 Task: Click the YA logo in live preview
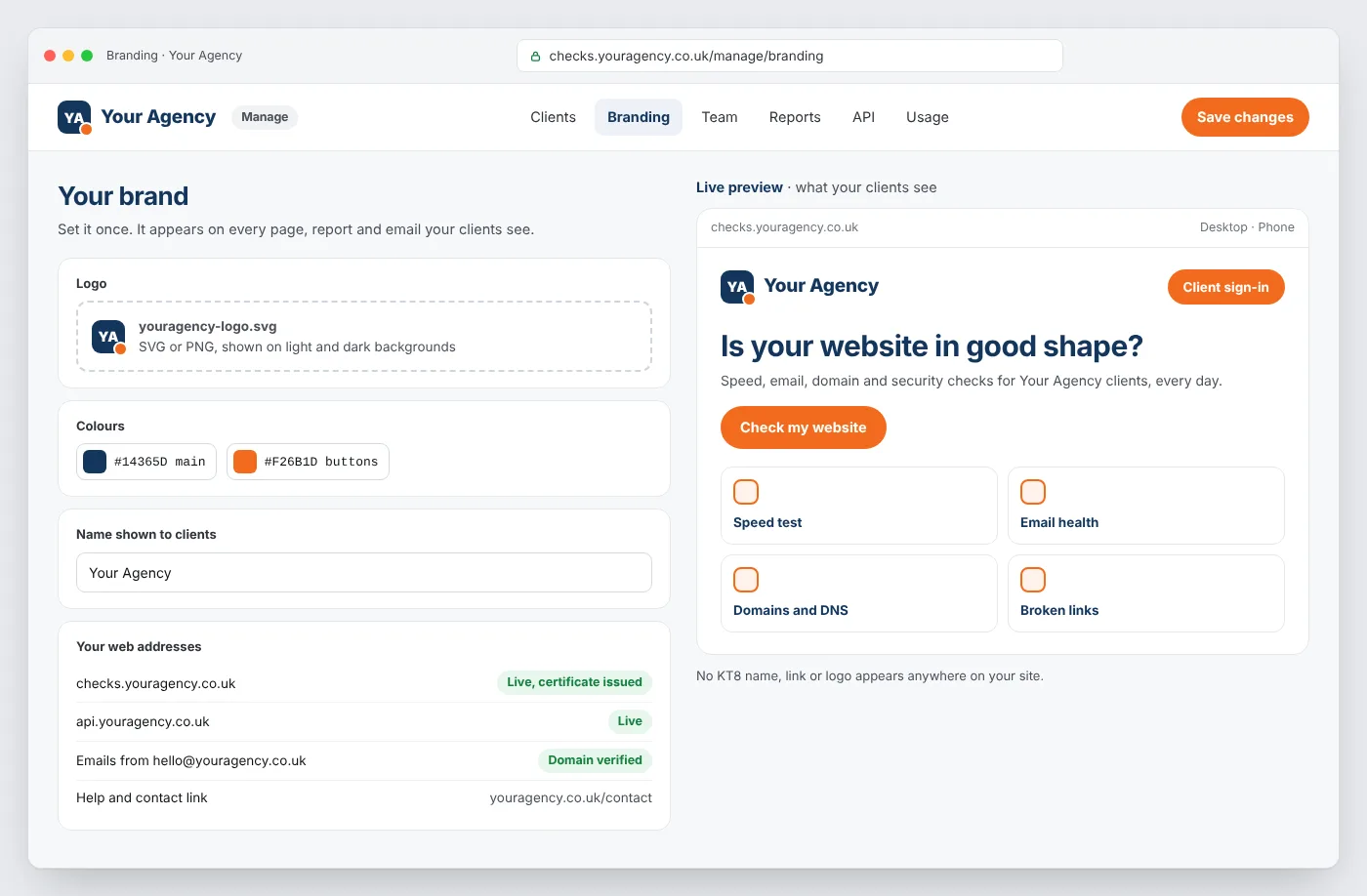(737, 287)
